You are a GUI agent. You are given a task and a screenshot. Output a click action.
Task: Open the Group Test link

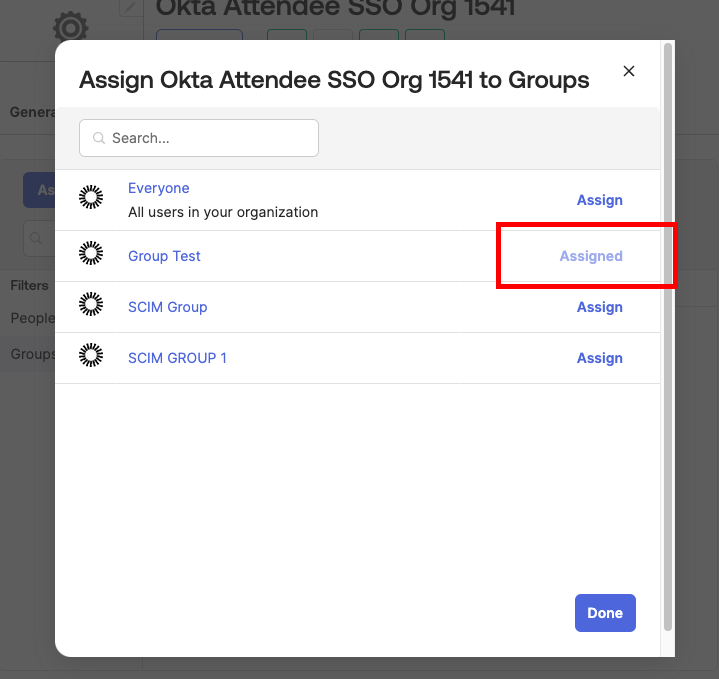(164, 256)
